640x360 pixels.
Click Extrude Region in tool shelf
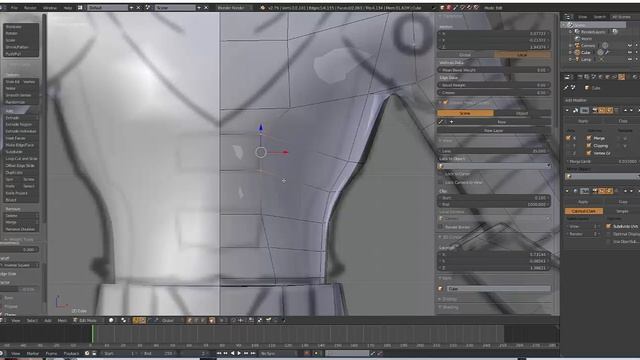21,124
